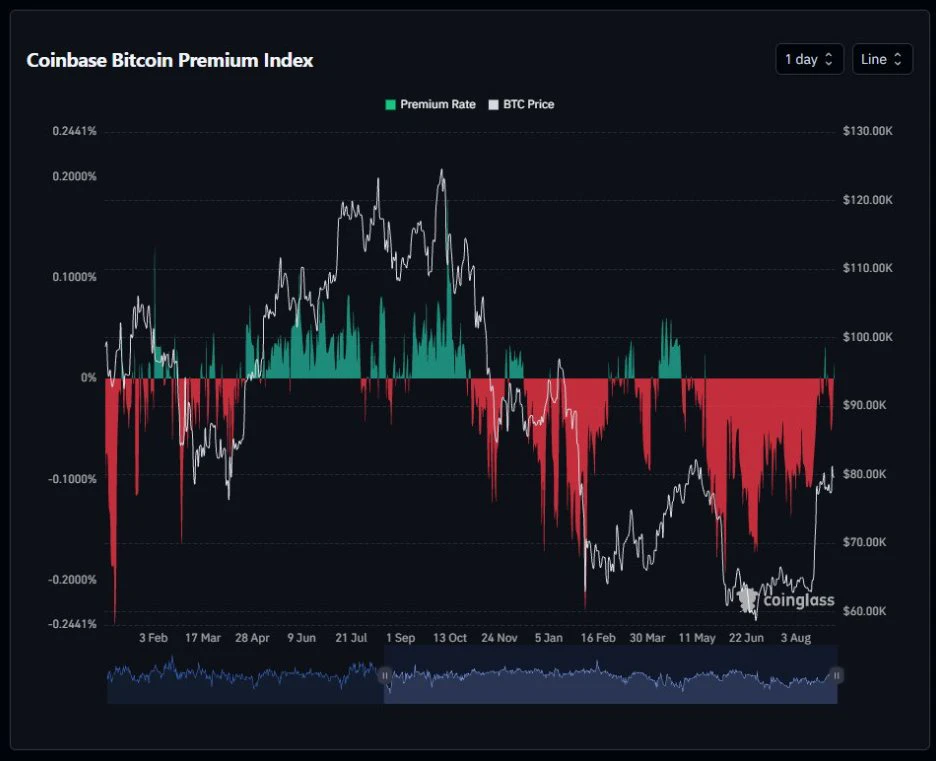Viewport: 936px width, 761px height.
Task: Grab the right range slider handle
Action: click(836, 675)
